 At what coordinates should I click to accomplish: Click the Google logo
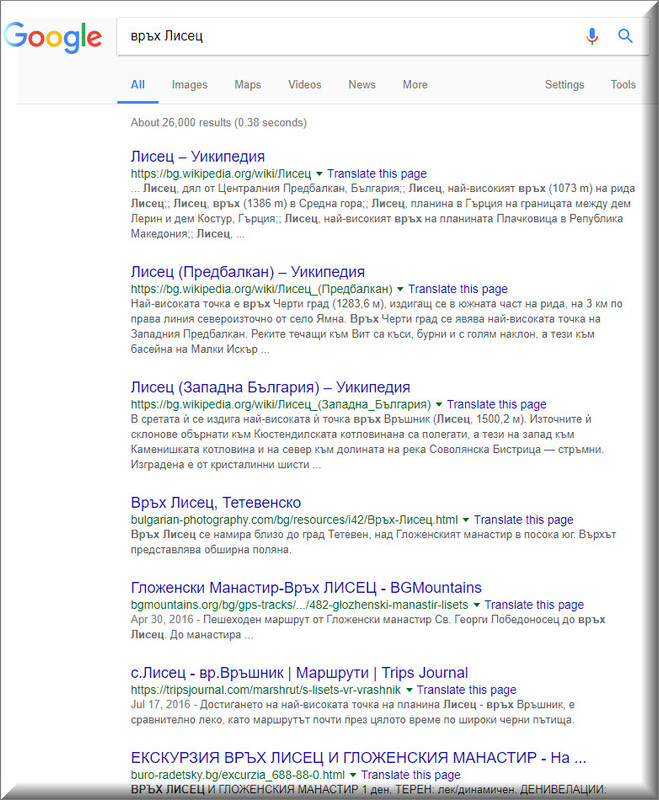tap(53, 37)
